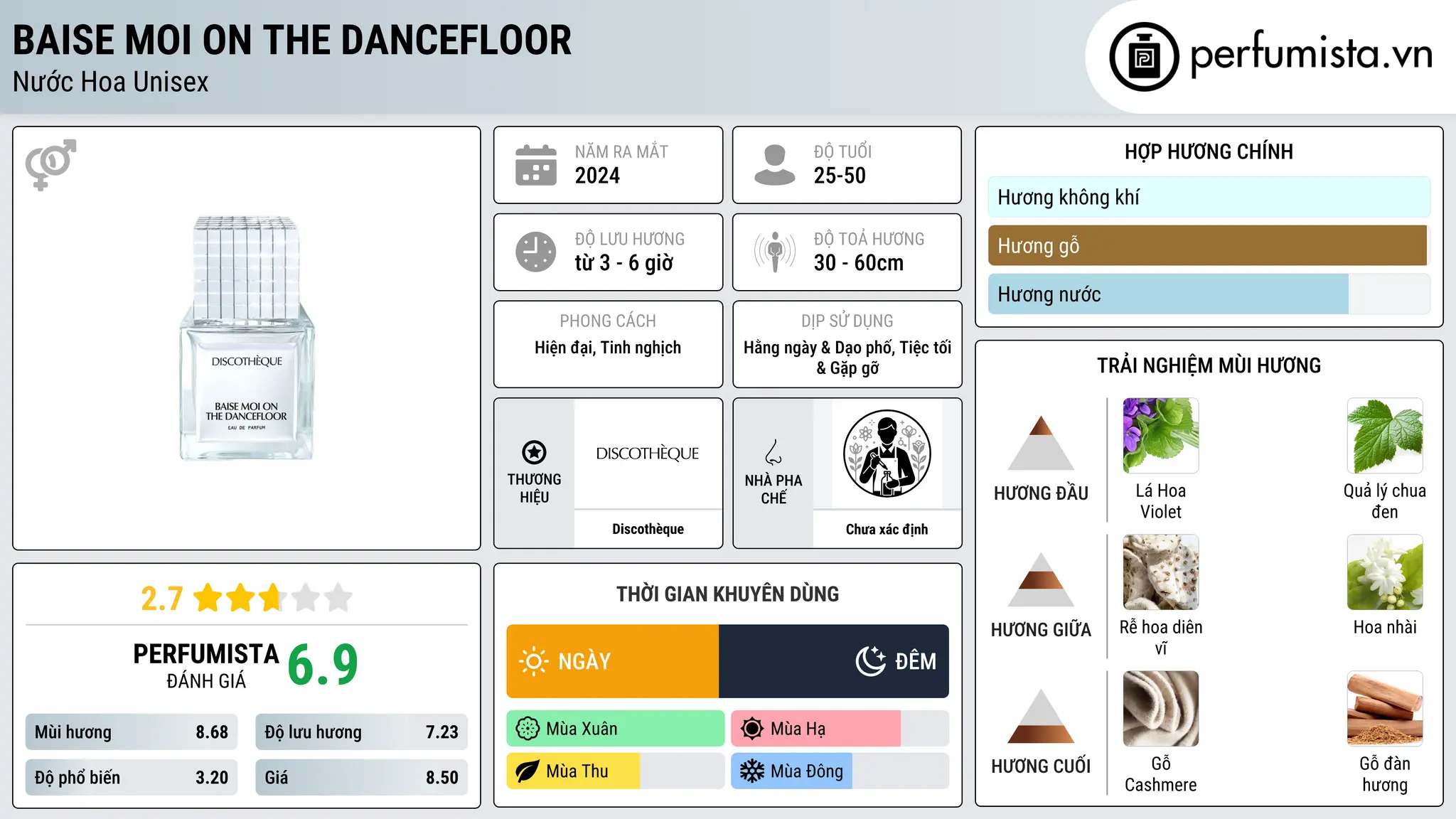This screenshot has width=1456, height=819.
Task: Open the Gỗ Cashmere note image
Action: point(1161,709)
